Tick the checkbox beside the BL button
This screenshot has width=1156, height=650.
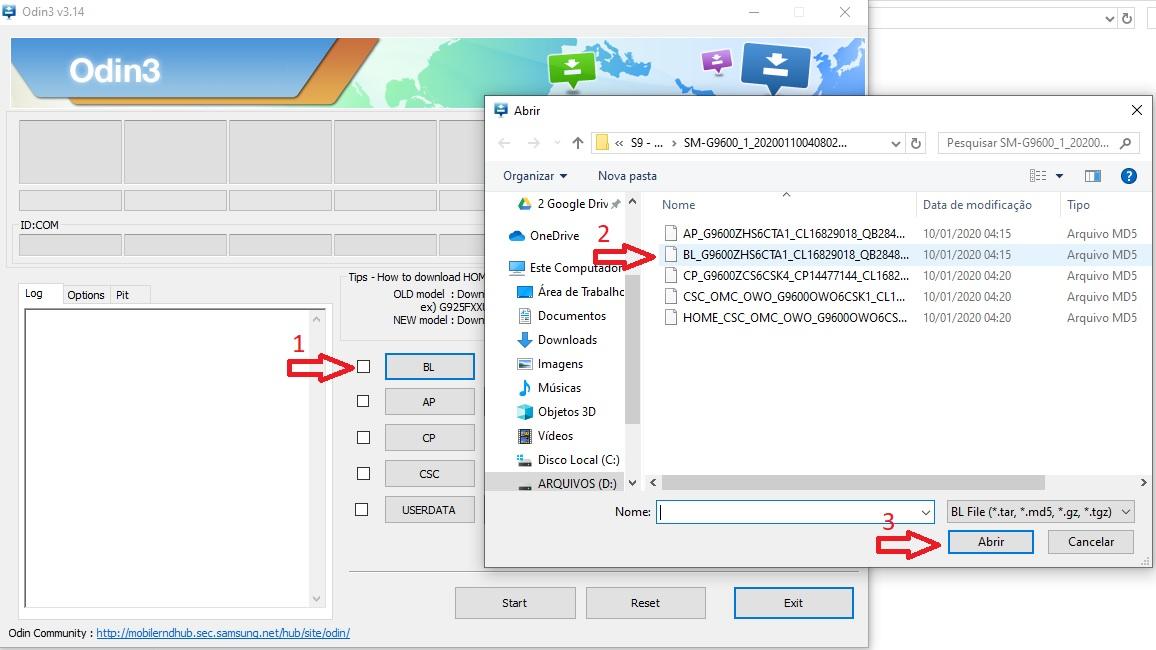click(x=363, y=366)
